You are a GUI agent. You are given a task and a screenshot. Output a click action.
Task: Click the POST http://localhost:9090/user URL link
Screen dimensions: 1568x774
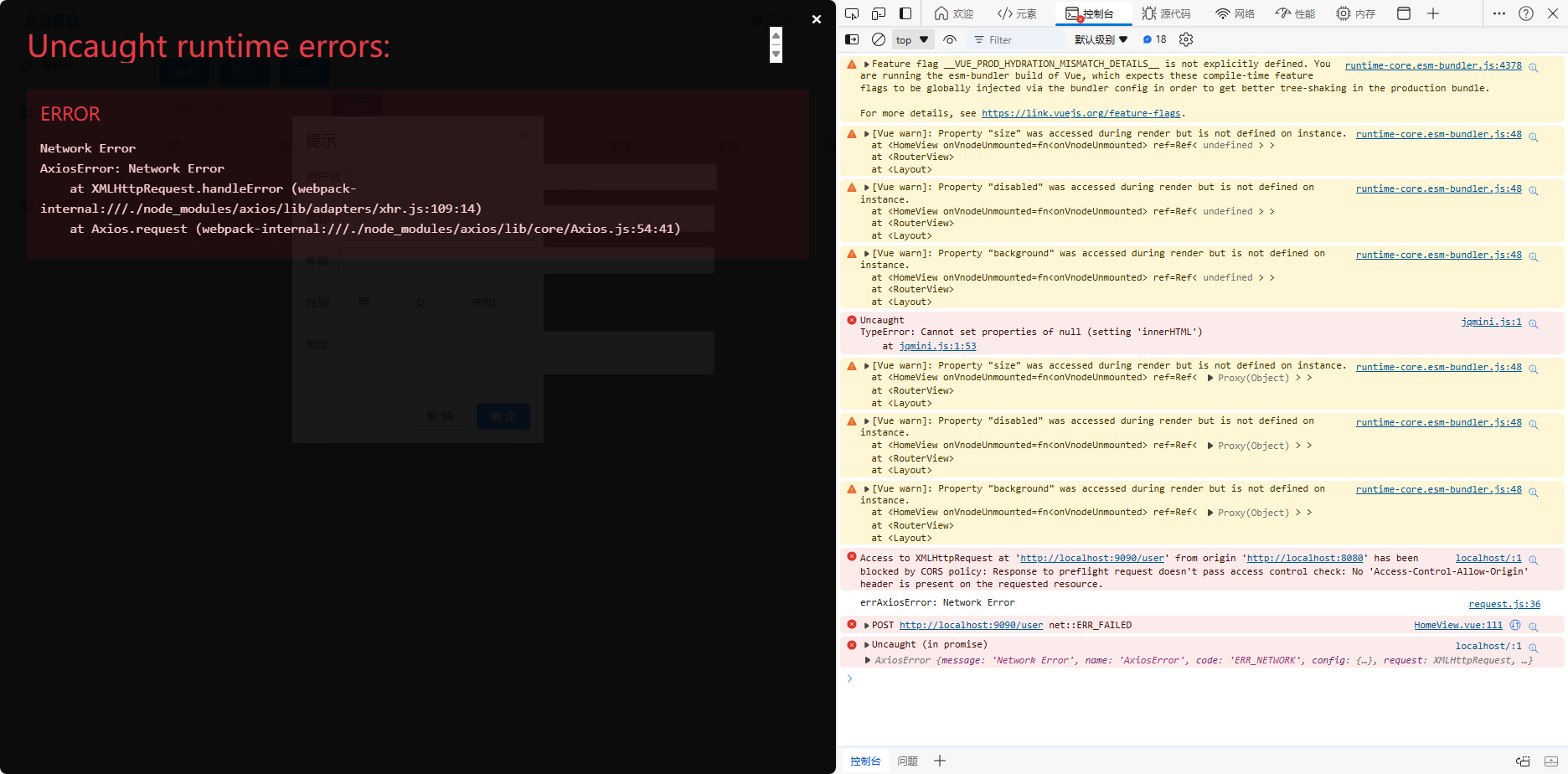972,625
